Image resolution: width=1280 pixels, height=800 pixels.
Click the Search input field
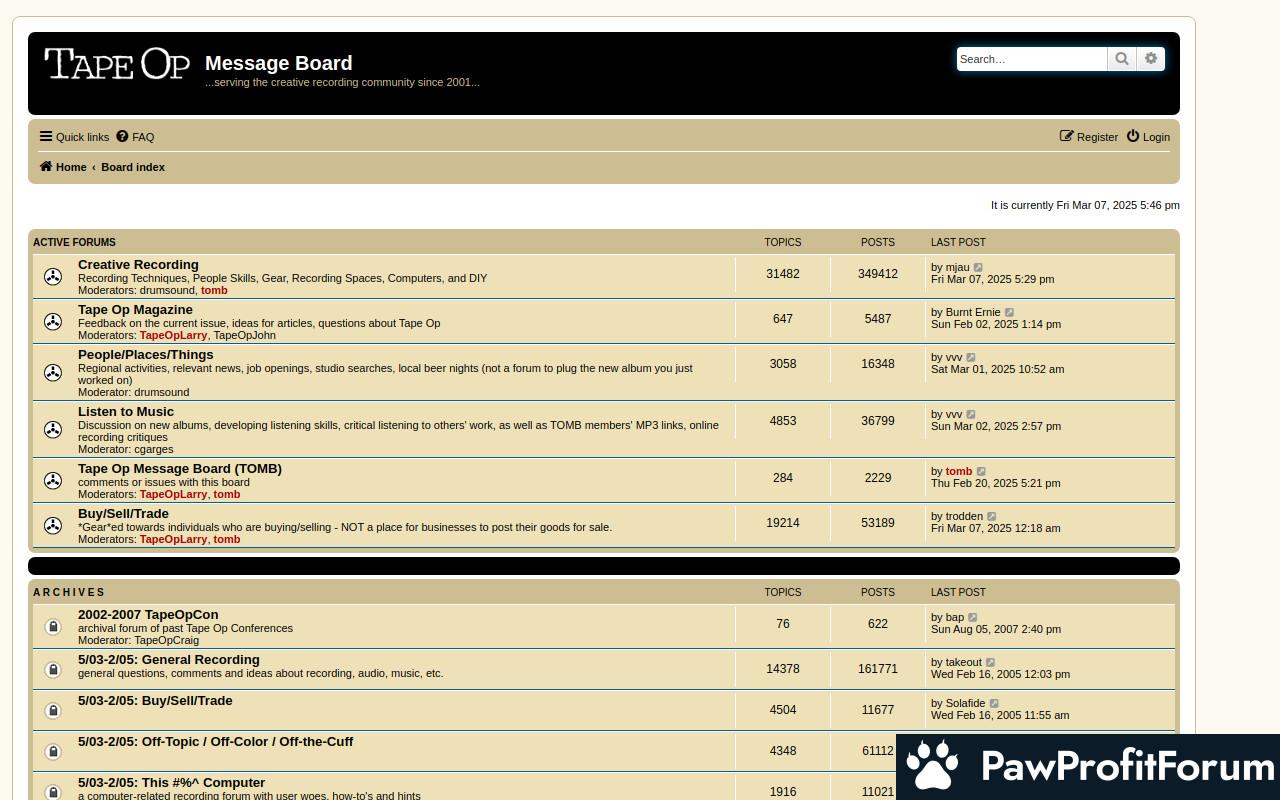(1032, 59)
